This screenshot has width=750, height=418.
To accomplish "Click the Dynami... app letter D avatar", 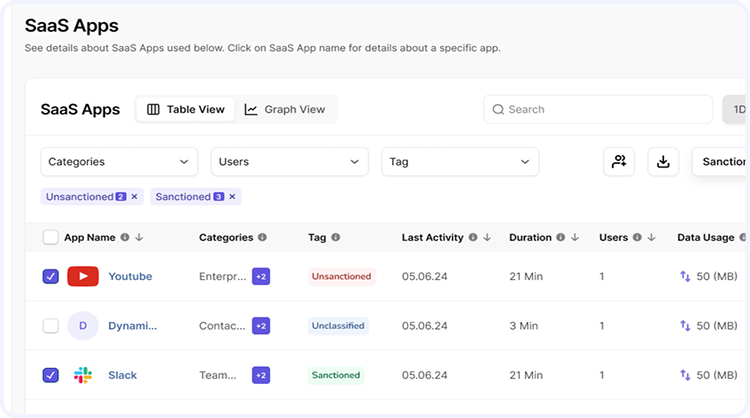I will (x=83, y=326).
